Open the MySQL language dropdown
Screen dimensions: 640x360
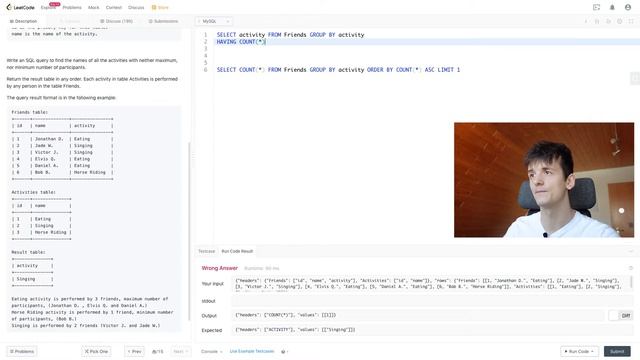pyautogui.click(x=214, y=21)
